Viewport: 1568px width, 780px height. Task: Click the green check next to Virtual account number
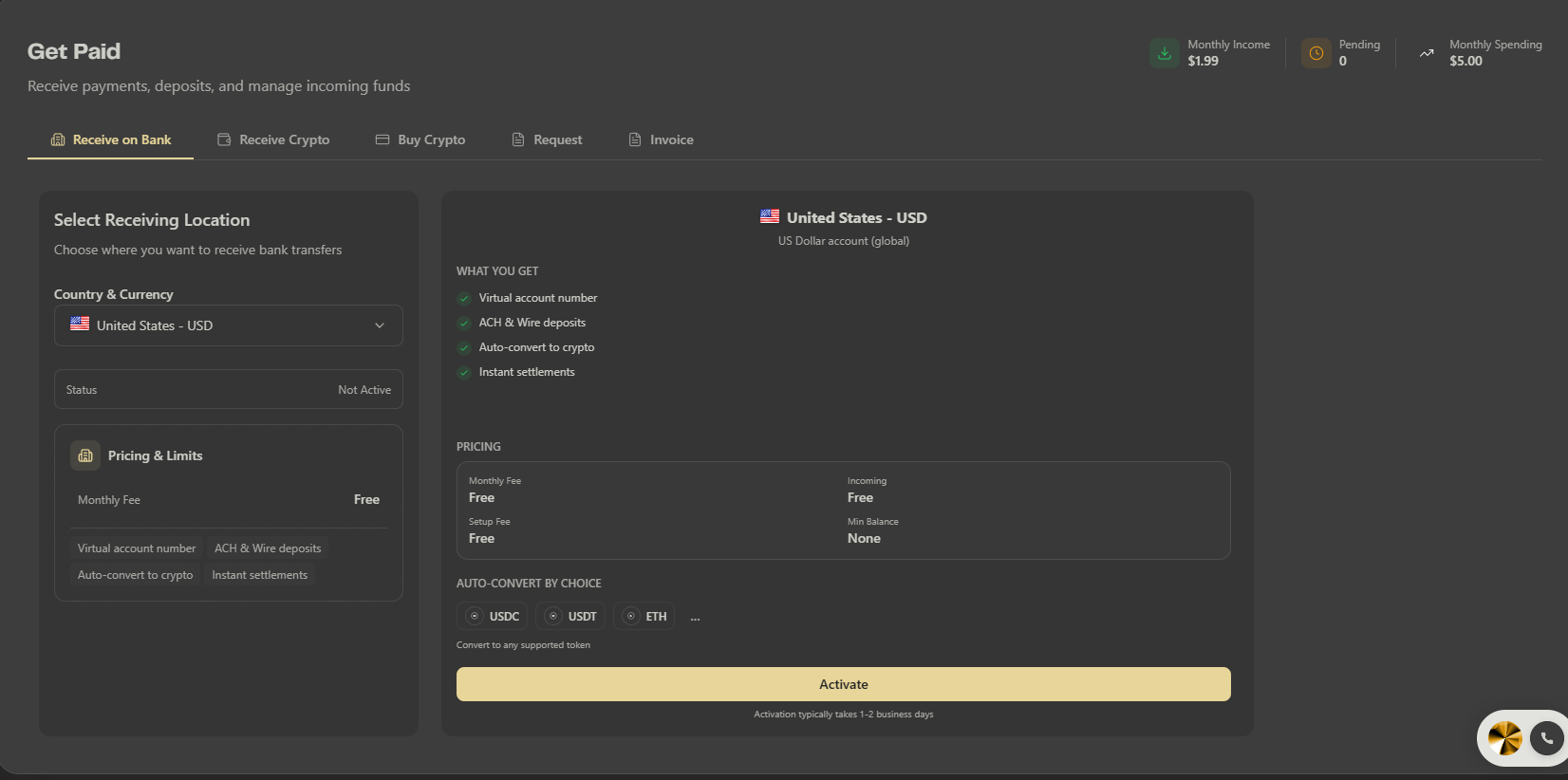(464, 298)
